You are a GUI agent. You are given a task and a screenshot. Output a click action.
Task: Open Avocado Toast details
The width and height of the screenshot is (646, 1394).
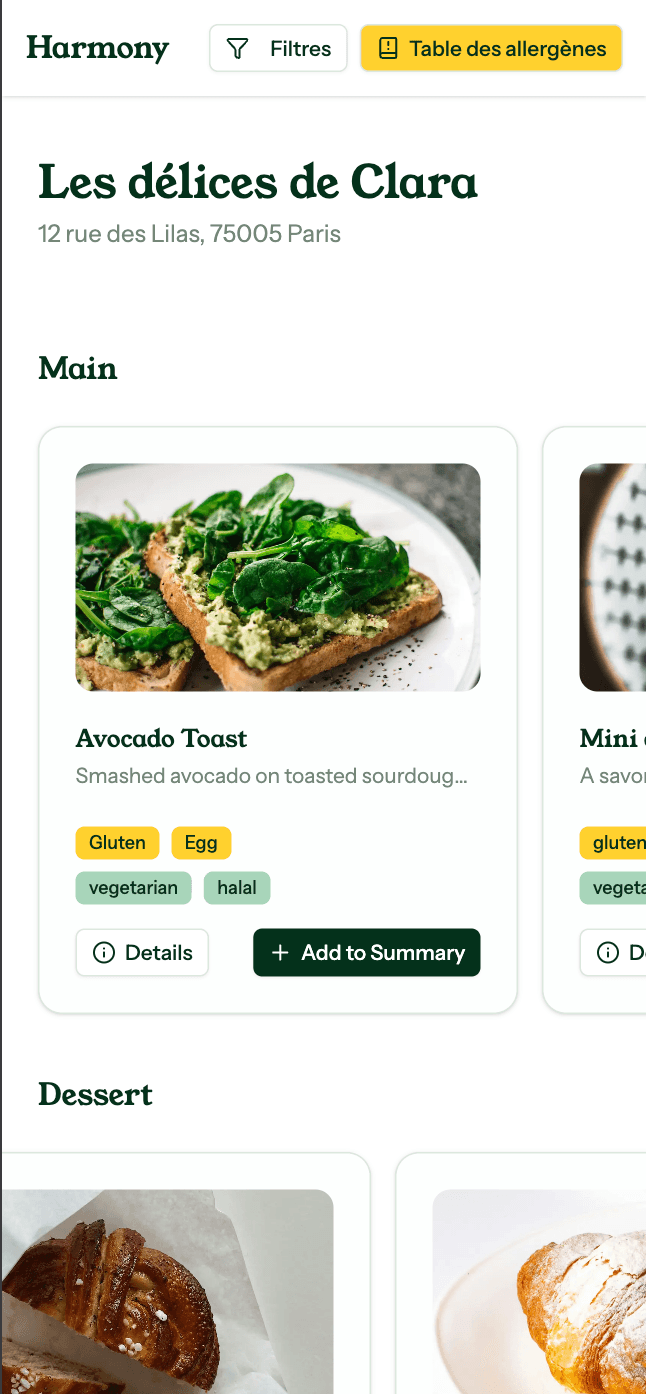(x=142, y=953)
